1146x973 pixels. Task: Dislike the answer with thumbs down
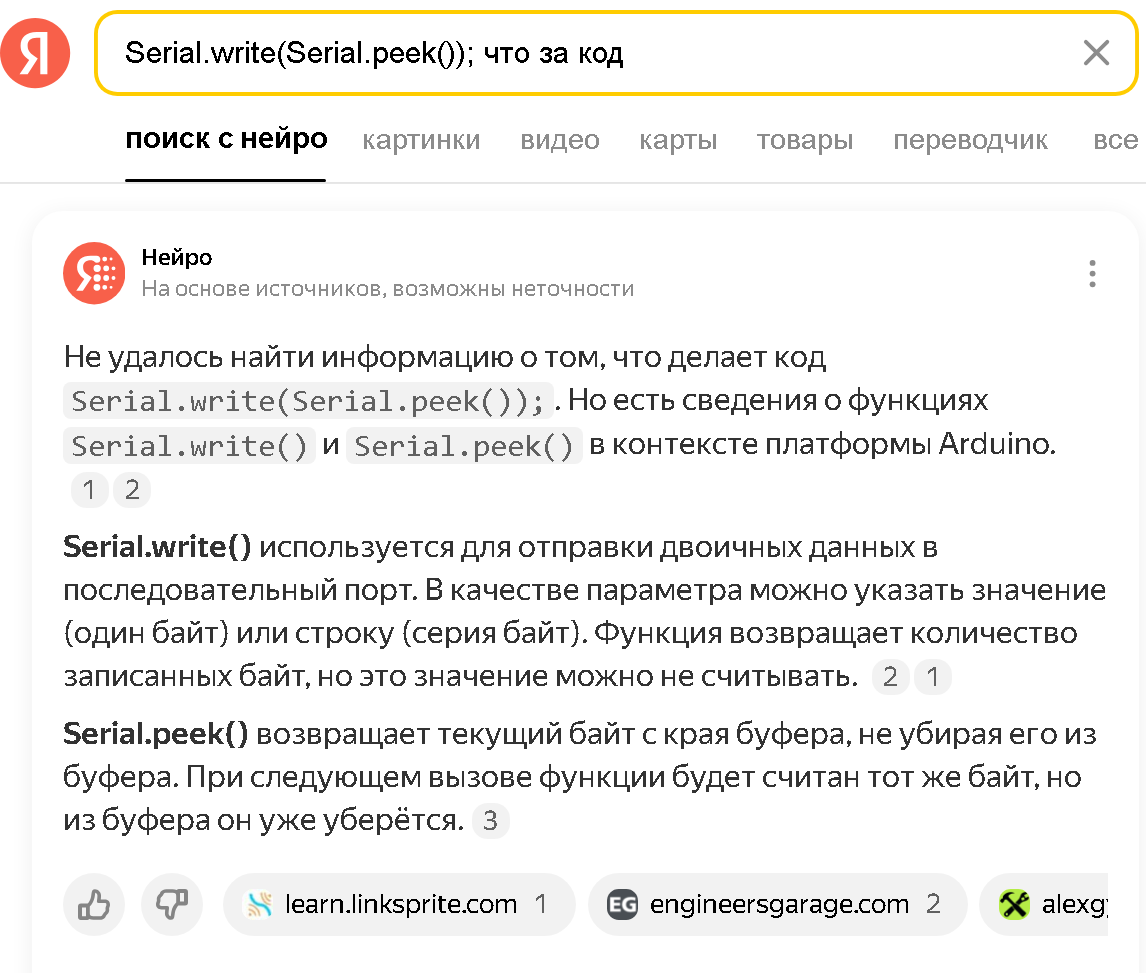(172, 905)
